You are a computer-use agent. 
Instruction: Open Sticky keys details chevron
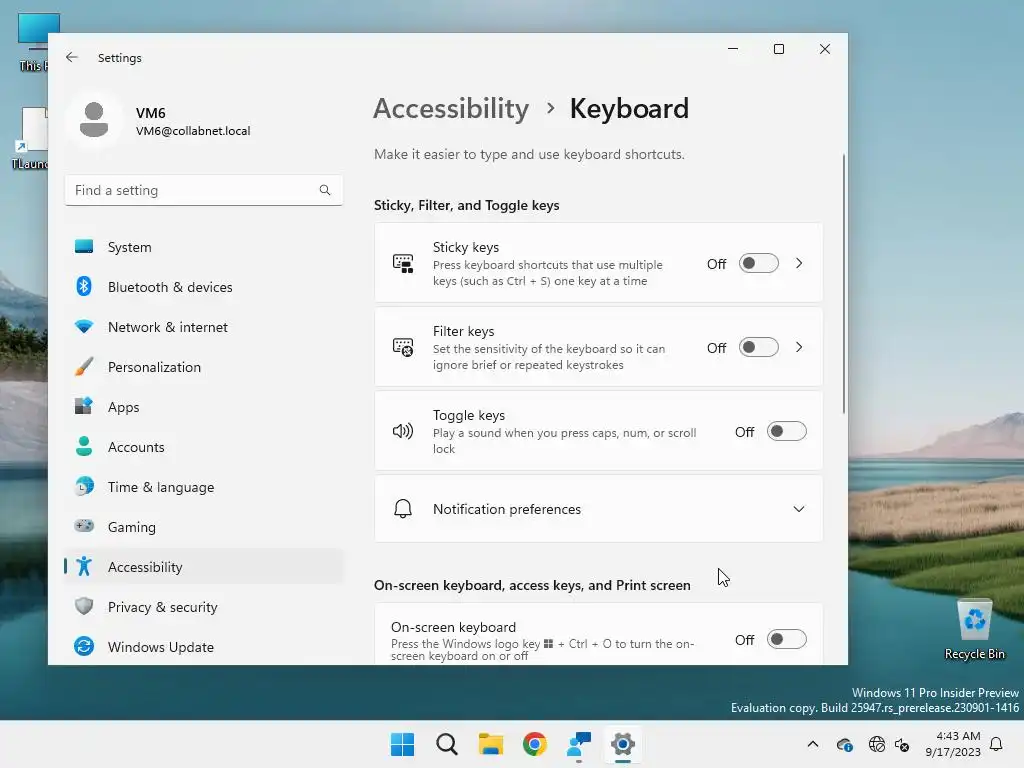(799, 263)
